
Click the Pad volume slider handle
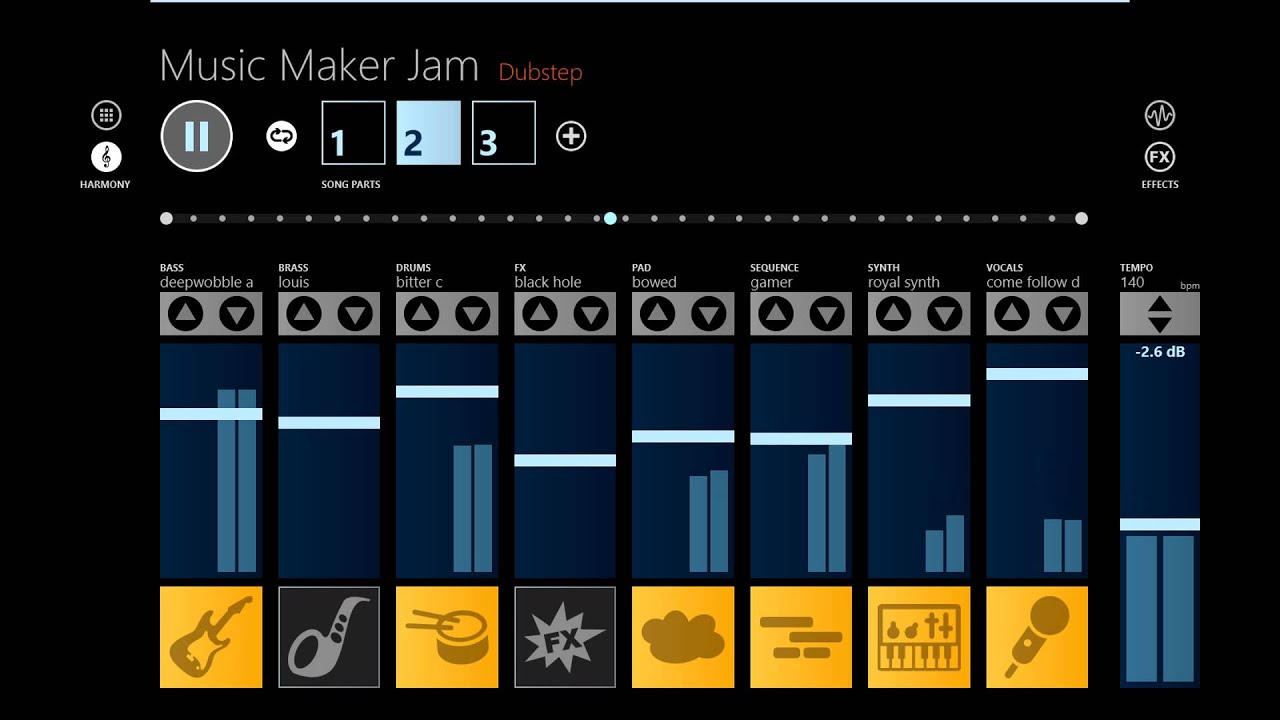click(x=683, y=436)
